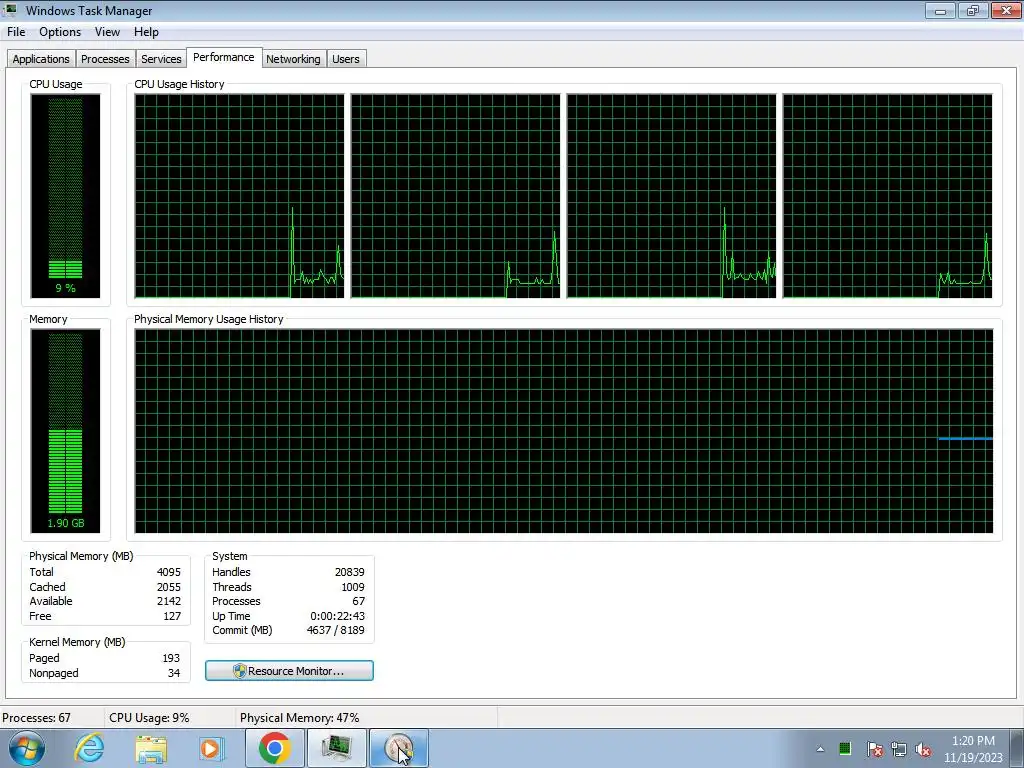
Task: Switch to the Processes tab
Action: [x=105, y=59]
